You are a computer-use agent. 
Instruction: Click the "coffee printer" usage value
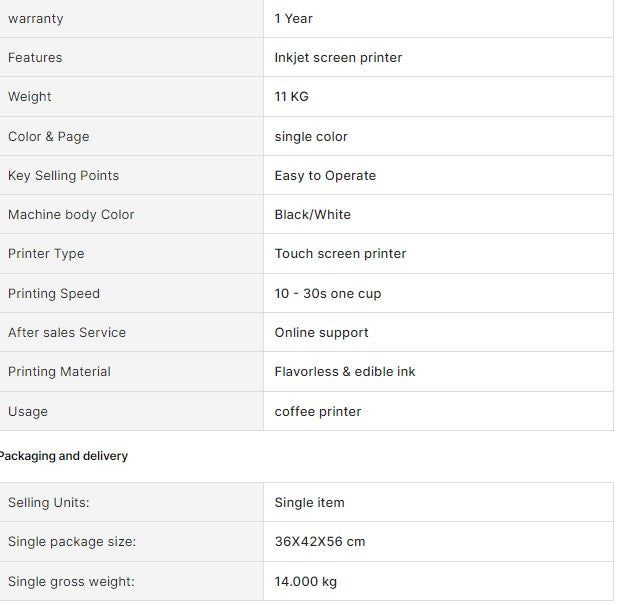click(x=318, y=411)
